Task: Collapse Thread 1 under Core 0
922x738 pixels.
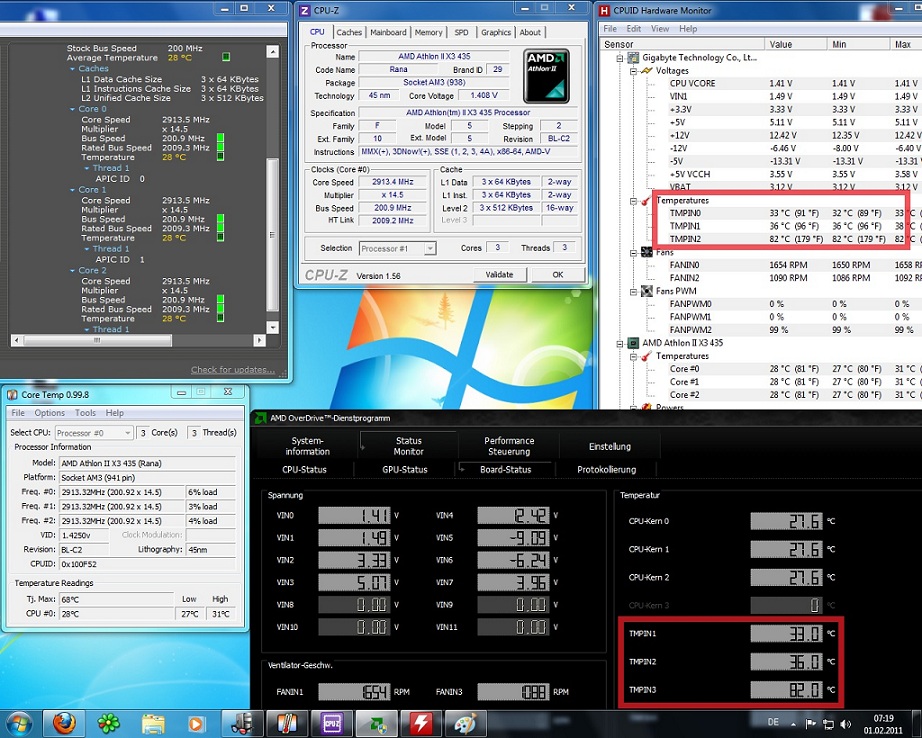Action: [87, 168]
